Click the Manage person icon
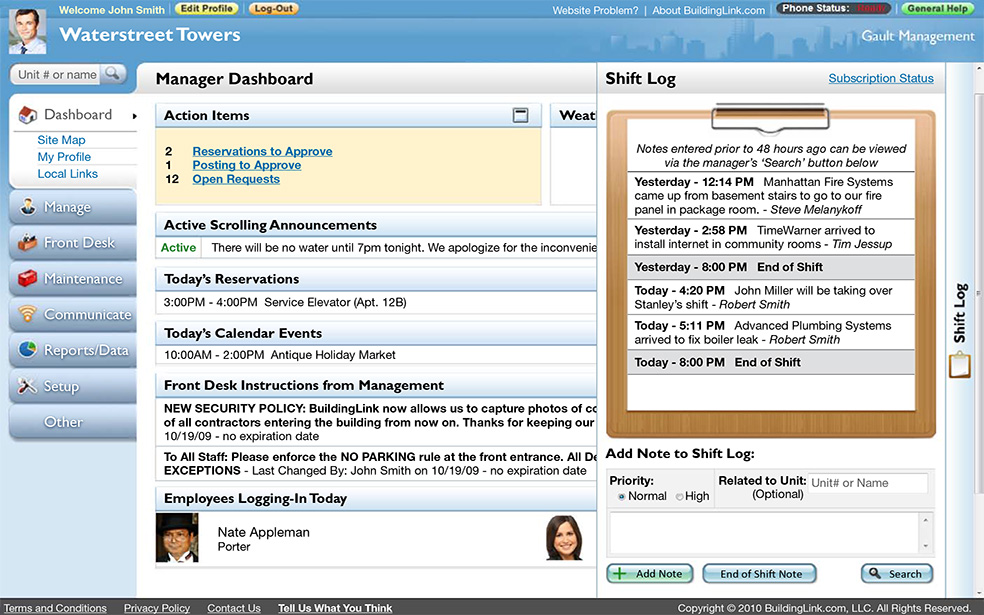Screen dimensions: 984x615 click(x=28, y=206)
